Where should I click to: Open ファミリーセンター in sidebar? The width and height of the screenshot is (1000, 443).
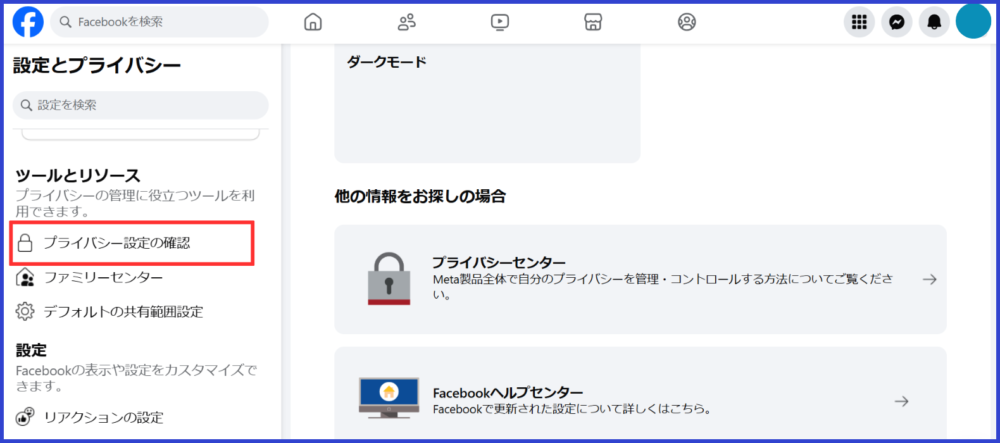tap(103, 278)
